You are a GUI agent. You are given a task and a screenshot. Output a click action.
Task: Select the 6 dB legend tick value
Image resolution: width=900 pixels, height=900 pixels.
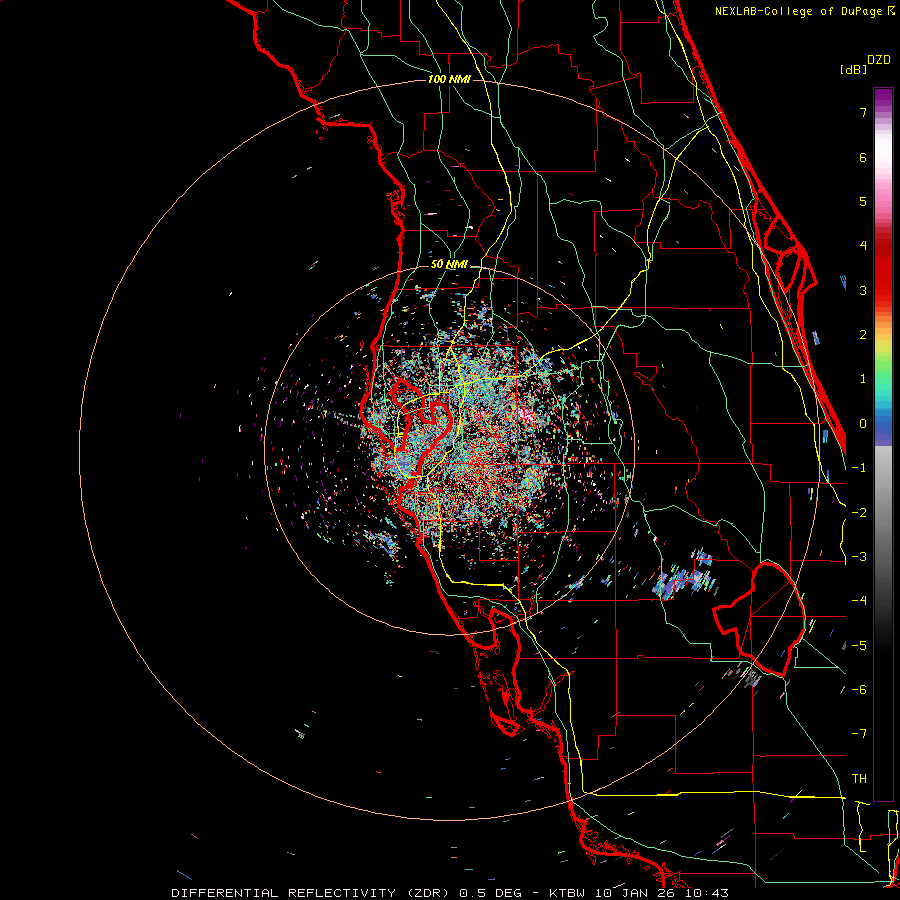pos(863,157)
